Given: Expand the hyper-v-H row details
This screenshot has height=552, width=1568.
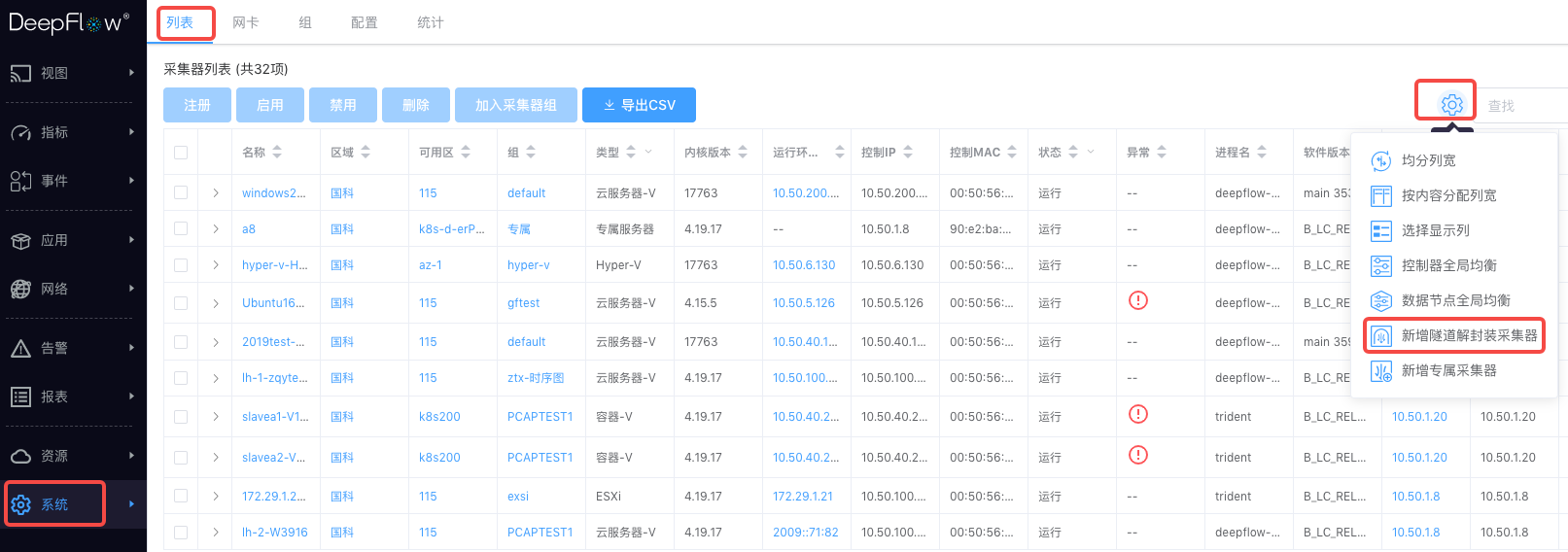Looking at the screenshot, I should click(216, 265).
